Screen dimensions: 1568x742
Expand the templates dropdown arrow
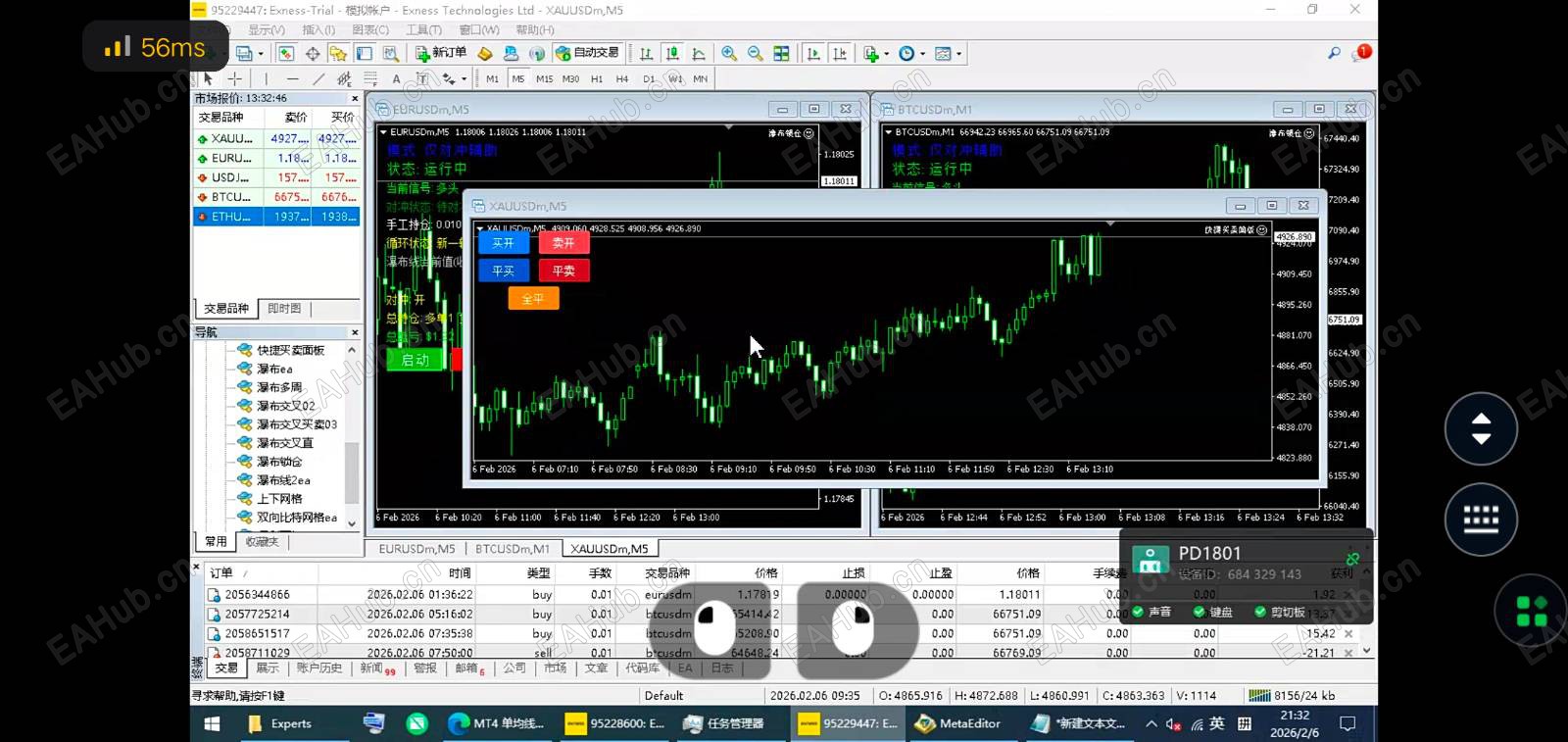(x=958, y=54)
